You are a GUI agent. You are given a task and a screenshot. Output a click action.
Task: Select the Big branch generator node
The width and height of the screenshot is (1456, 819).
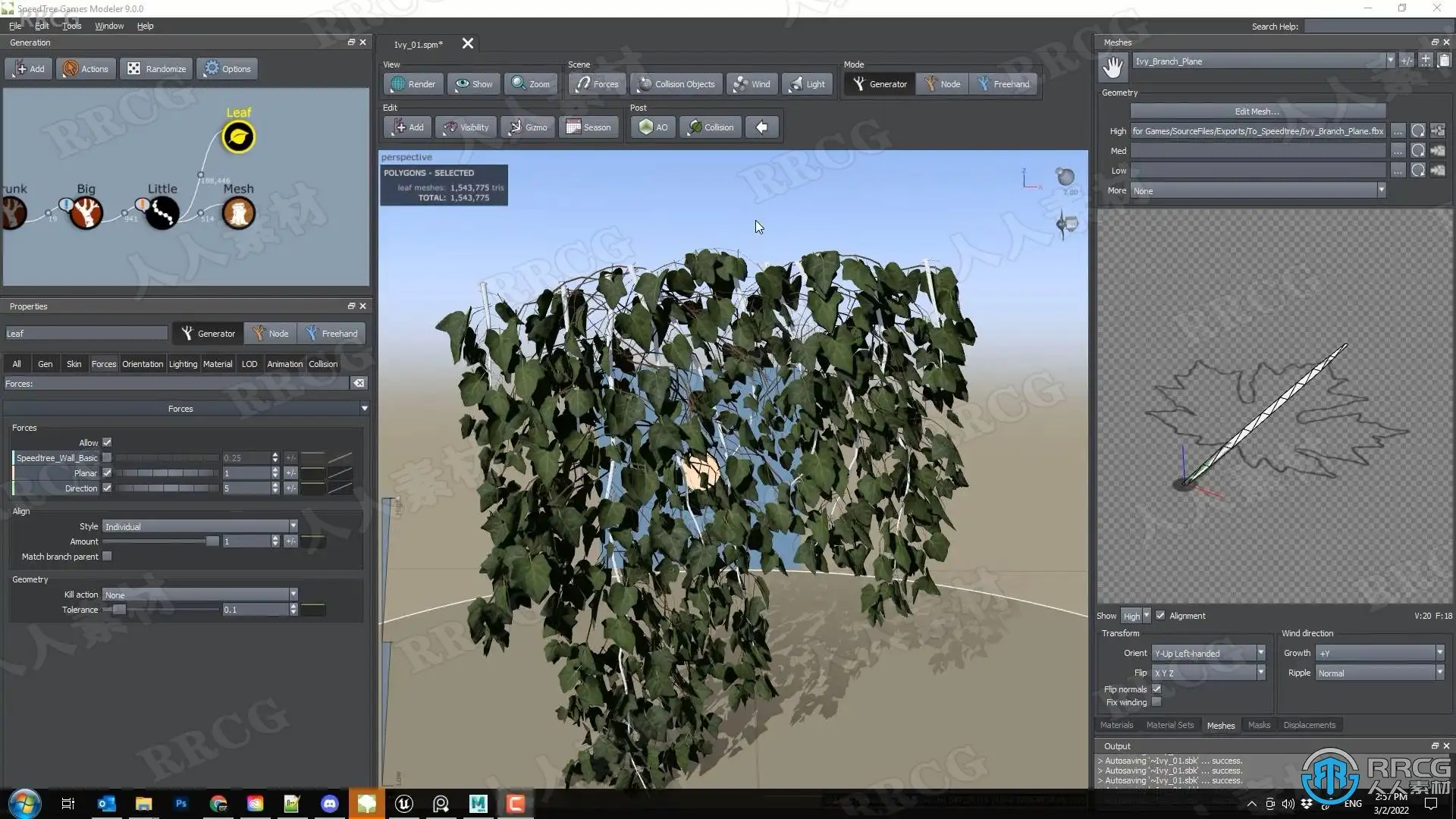(x=86, y=213)
